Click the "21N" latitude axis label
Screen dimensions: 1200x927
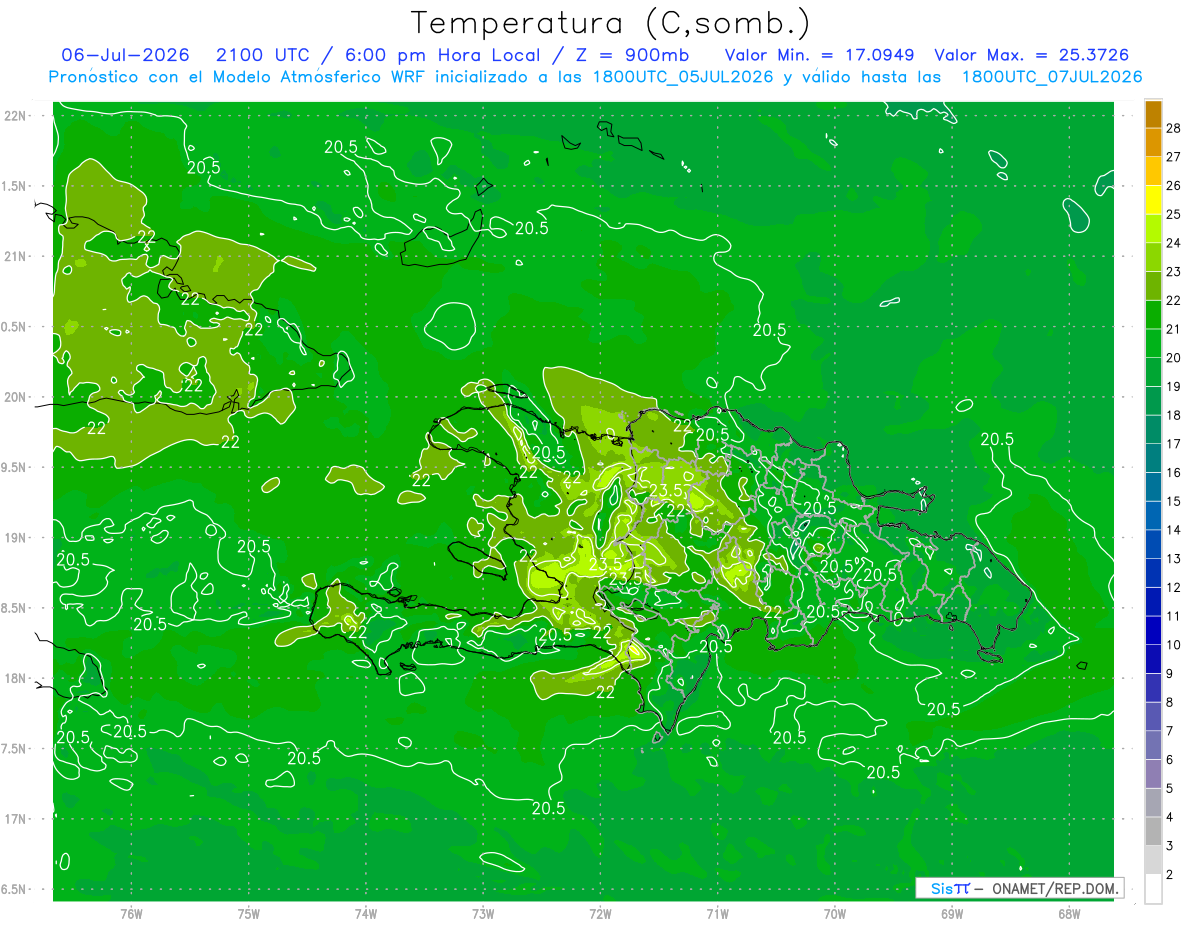15,257
